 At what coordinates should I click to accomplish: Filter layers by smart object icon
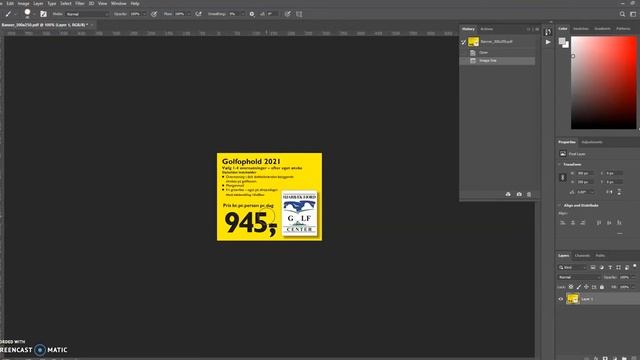pyautogui.click(x=627, y=267)
